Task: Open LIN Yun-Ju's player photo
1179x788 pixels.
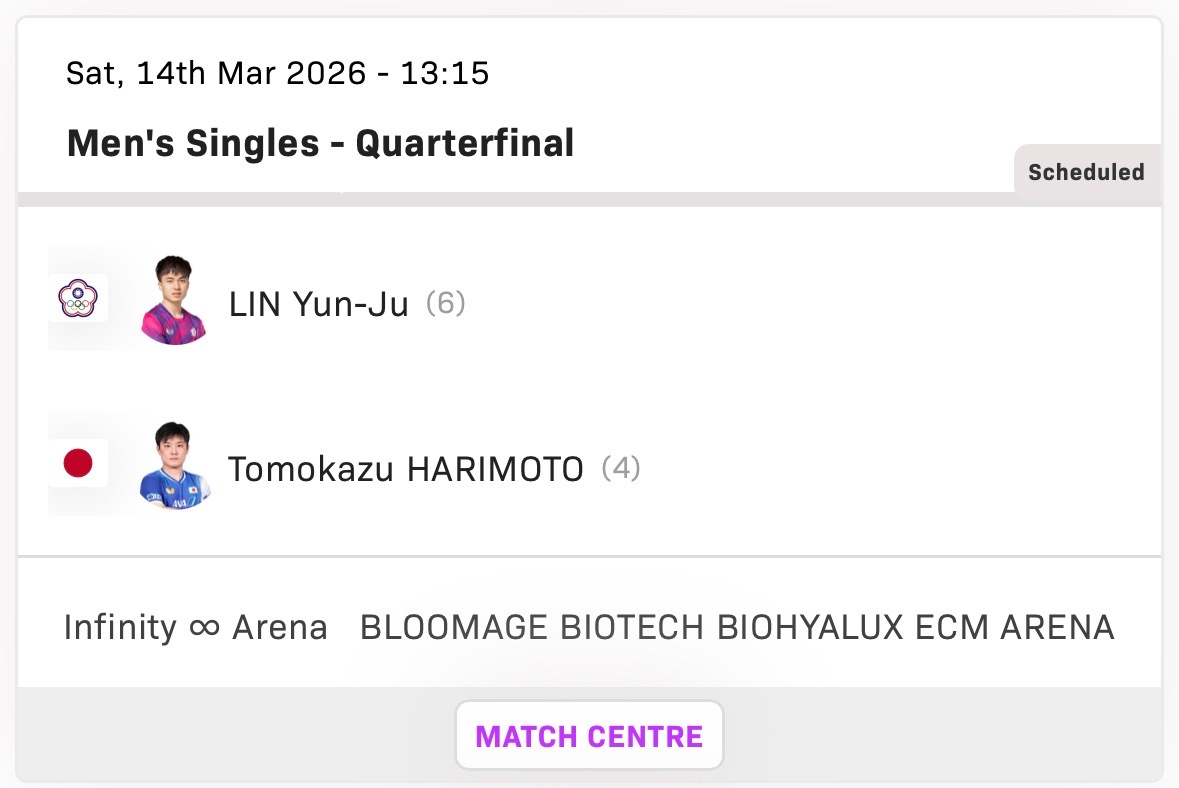Action: click(x=173, y=300)
